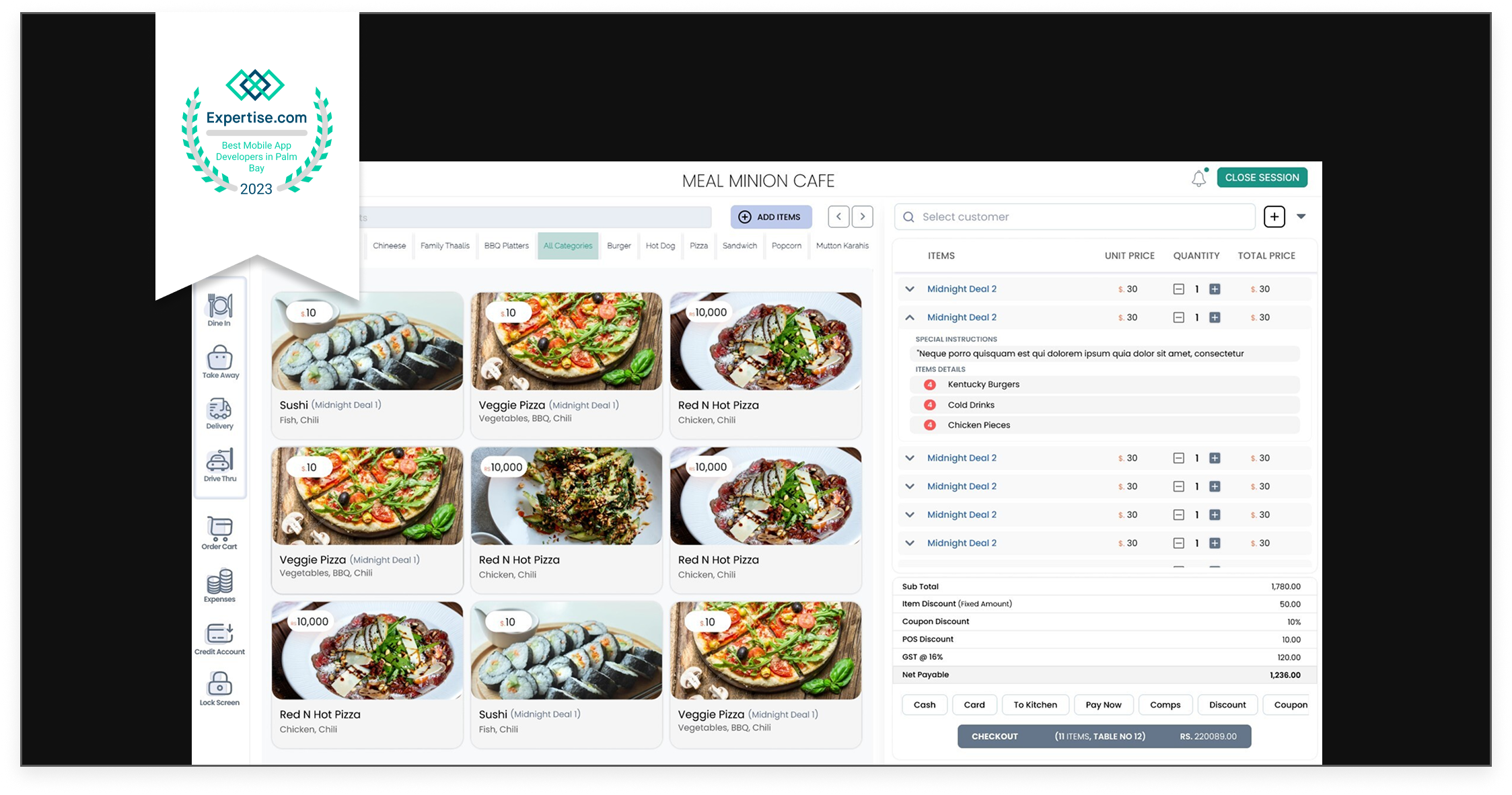Focus the Select customer field

[1075, 217]
